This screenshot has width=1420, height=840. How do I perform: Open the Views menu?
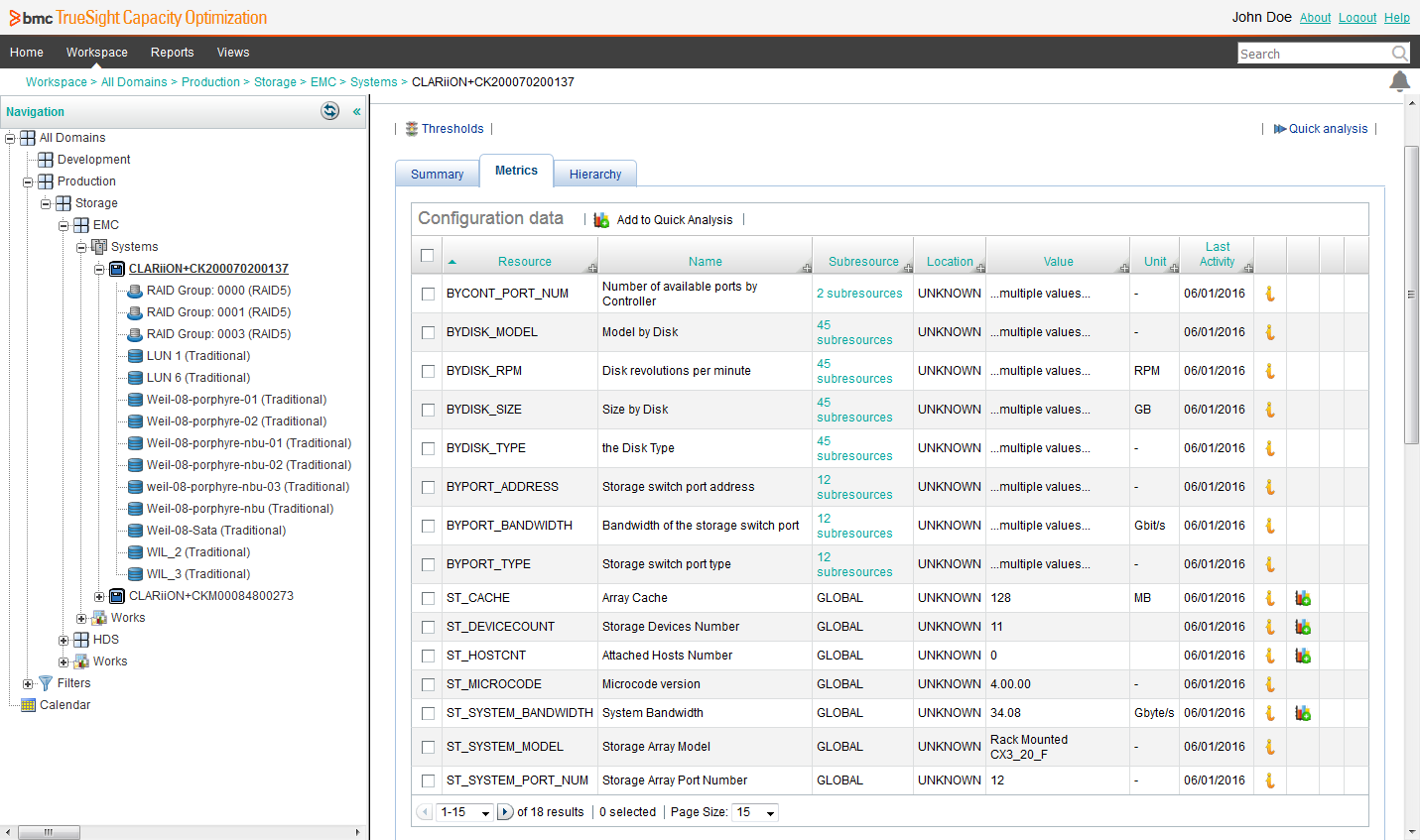point(233,53)
